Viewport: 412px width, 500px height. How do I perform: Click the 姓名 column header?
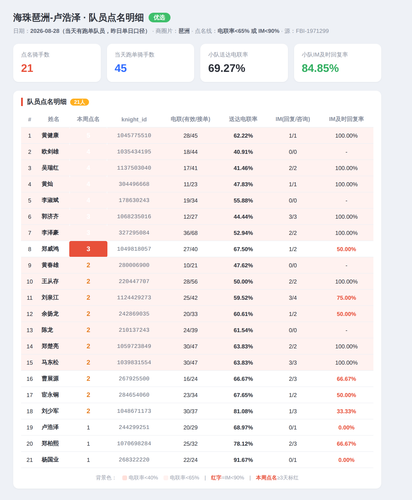[x=53, y=119]
